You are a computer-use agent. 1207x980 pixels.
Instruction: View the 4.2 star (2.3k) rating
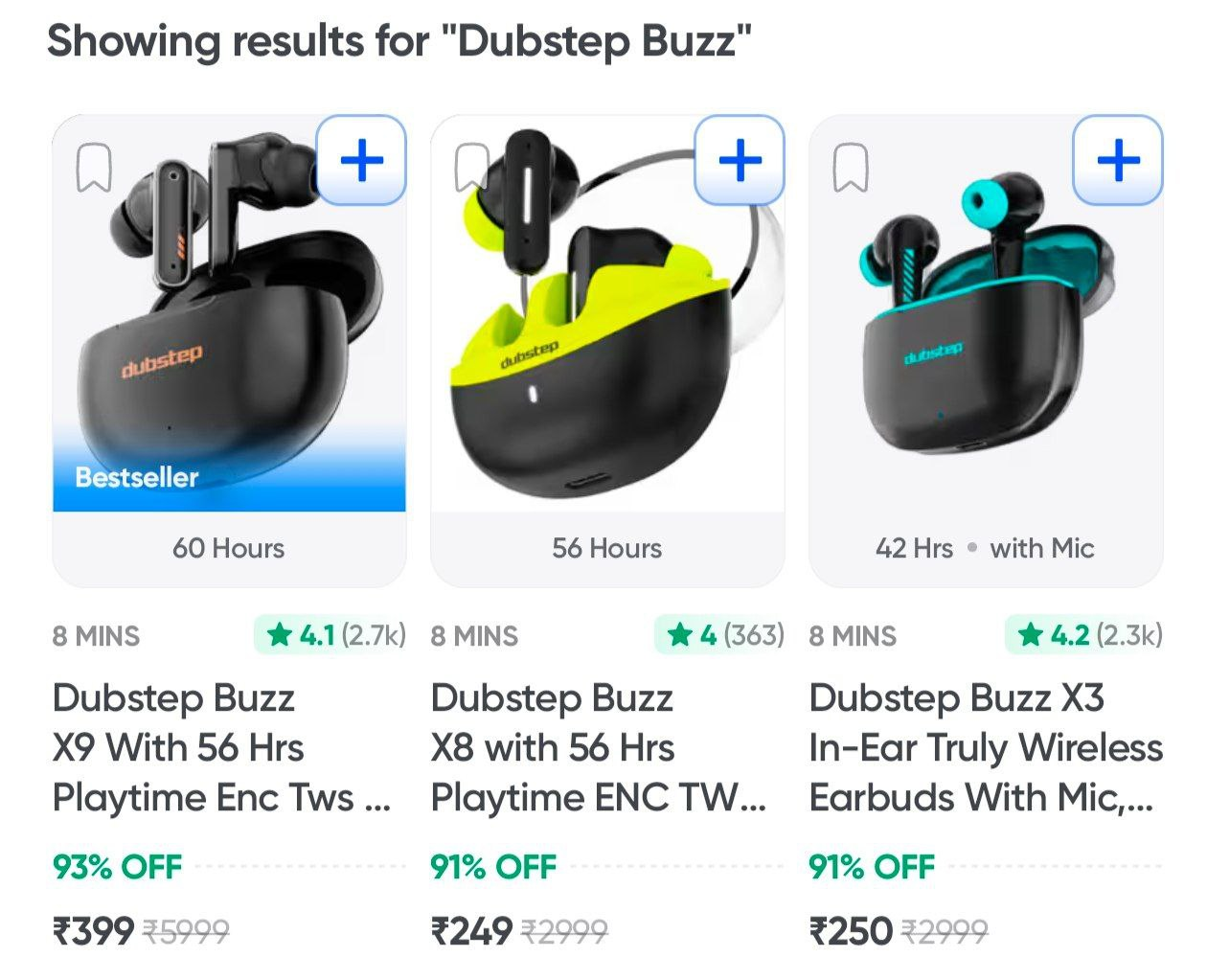pos(1084,635)
